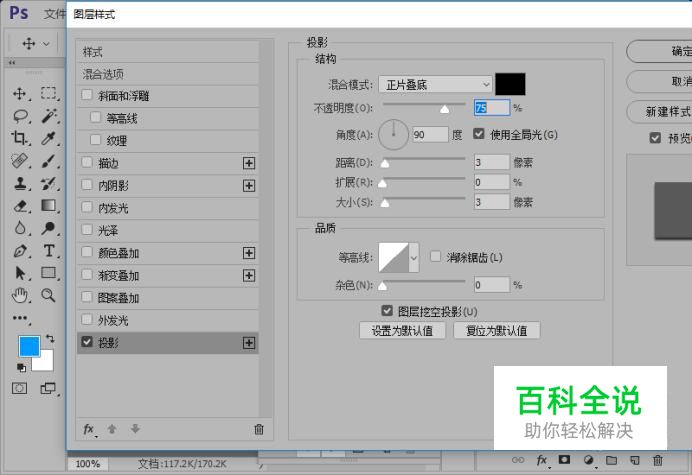Viewport: 692px width, 475px height.
Task: Enable 内发光 checkbox
Action: pos(87,207)
